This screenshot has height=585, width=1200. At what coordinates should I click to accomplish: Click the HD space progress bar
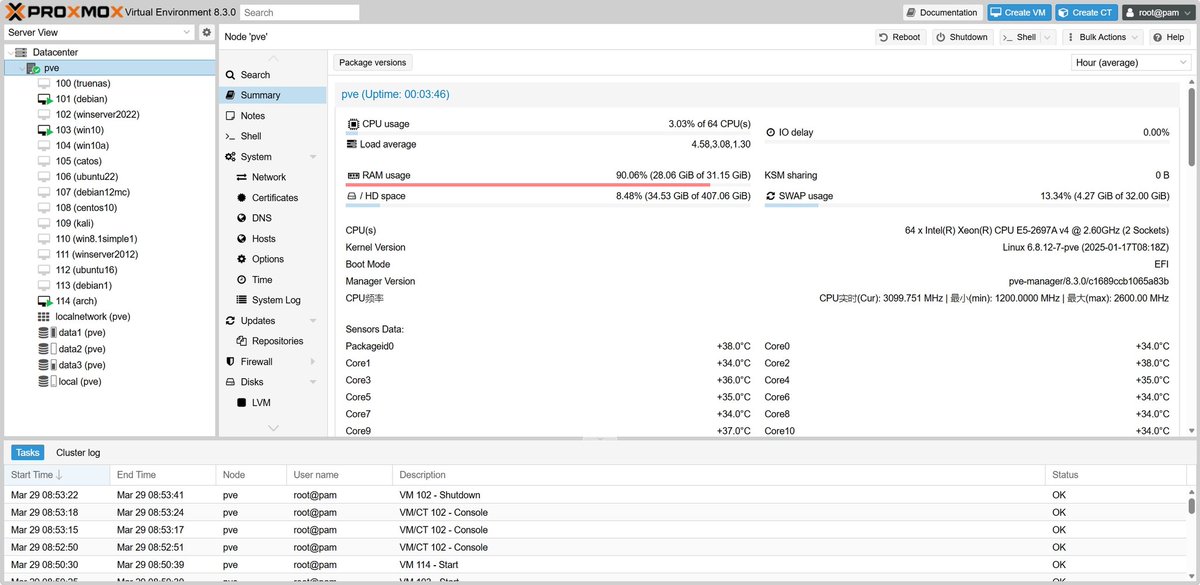[548, 205]
